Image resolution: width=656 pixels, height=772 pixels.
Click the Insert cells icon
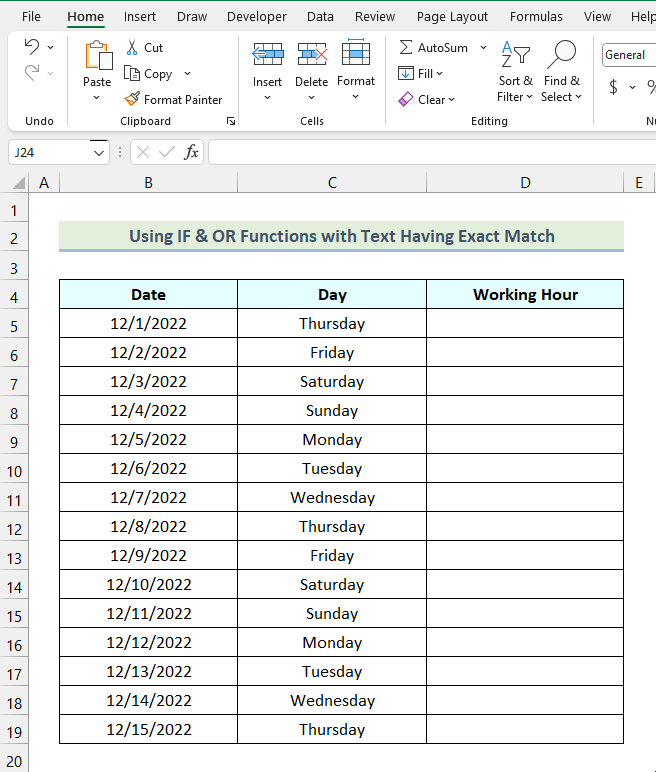coord(267,54)
